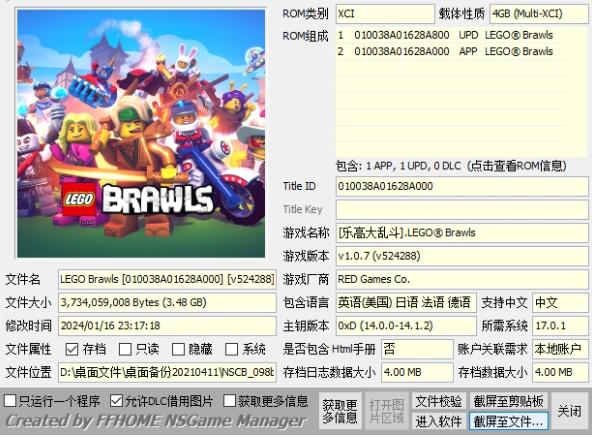Click the 包含语言 languages field

(406, 303)
